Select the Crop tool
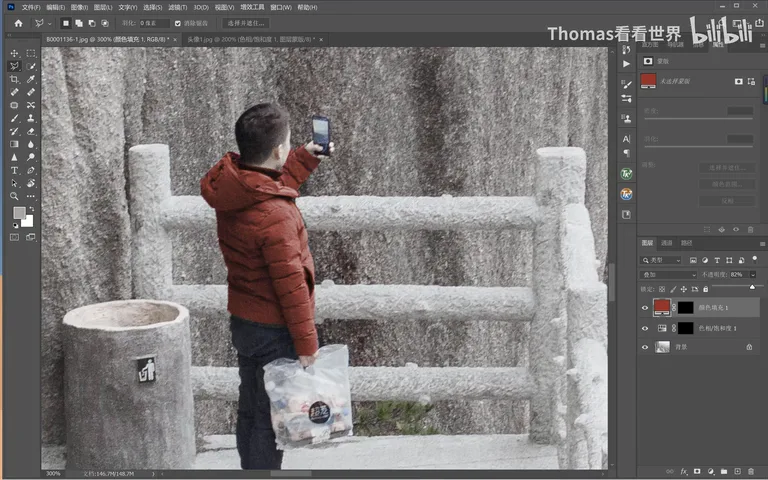 [14, 79]
